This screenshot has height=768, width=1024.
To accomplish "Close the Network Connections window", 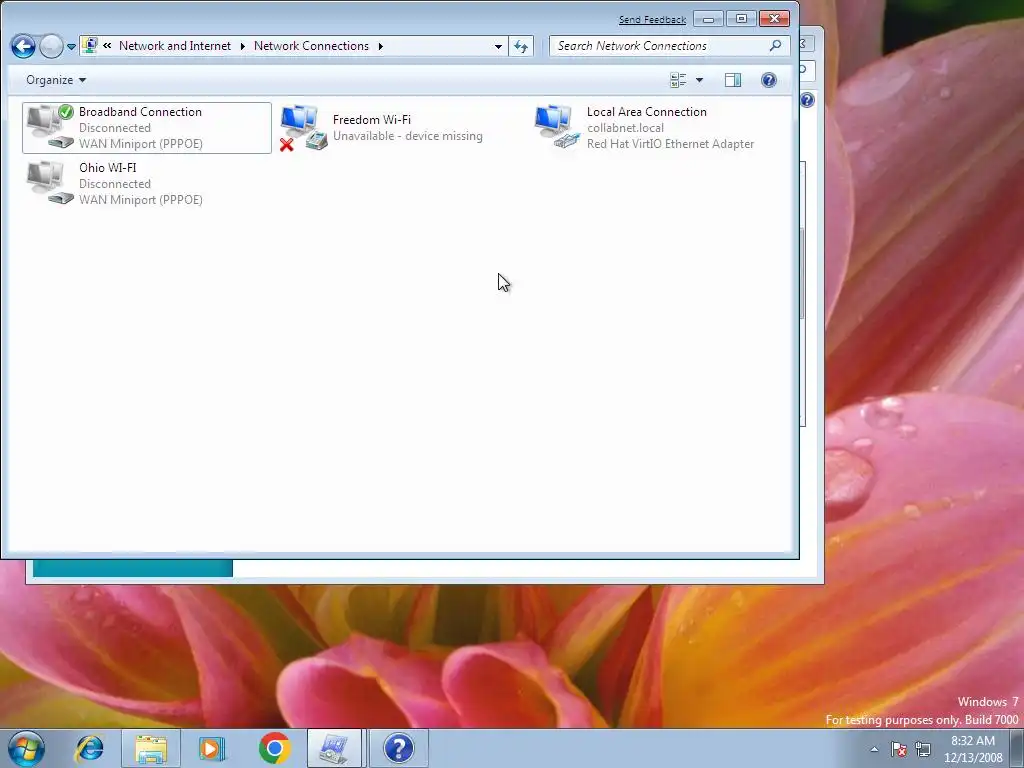I will pyautogui.click(x=775, y=19).
